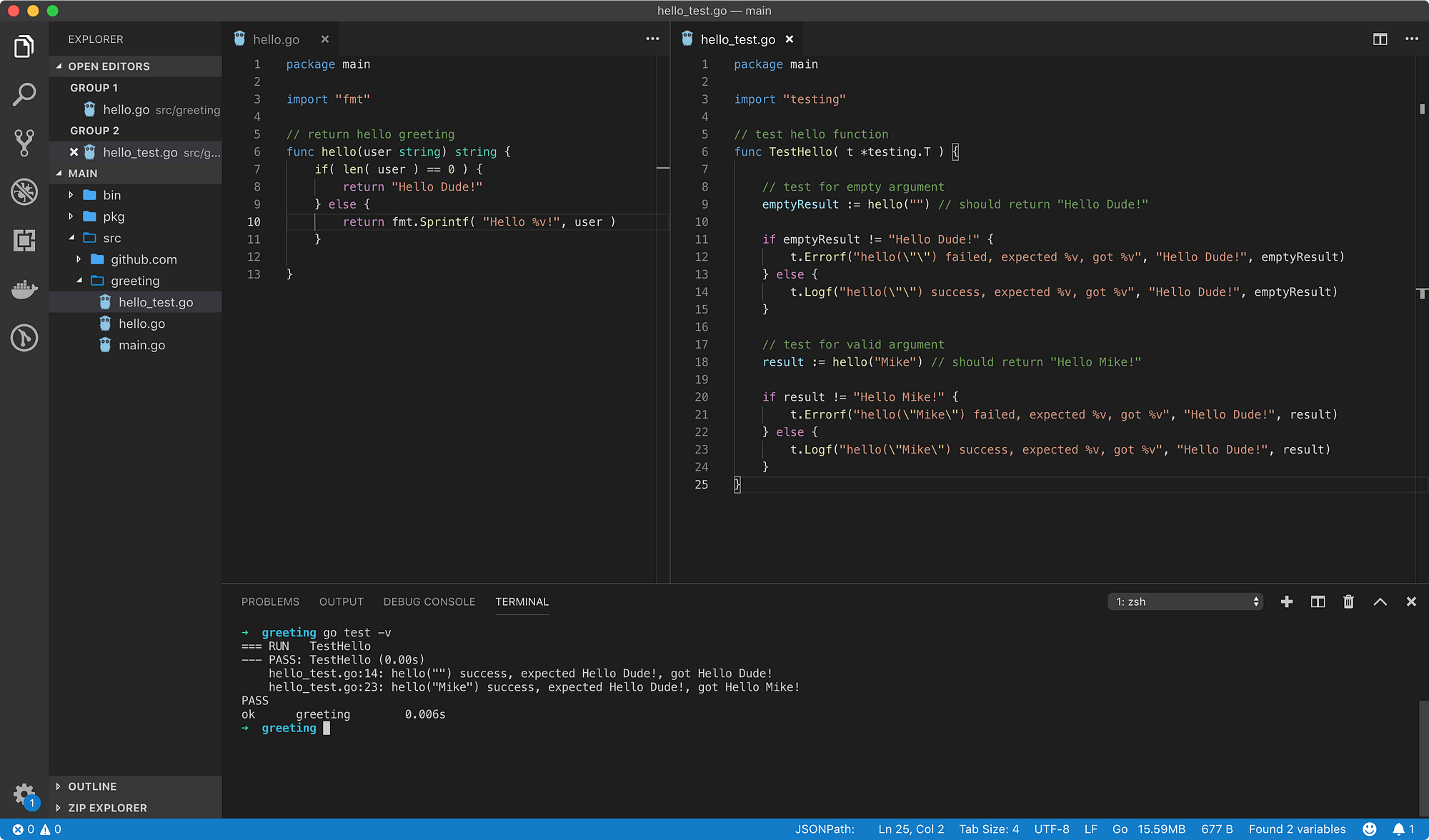Maximize the panel with up chevron
1429x840 pixels.
[1380, 601]
